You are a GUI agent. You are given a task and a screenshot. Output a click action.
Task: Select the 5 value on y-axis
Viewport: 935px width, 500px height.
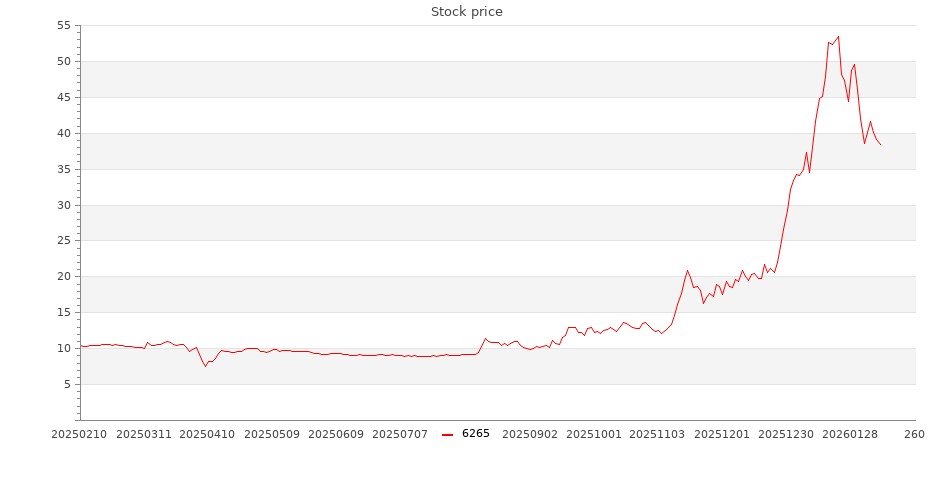click(70, 384)
